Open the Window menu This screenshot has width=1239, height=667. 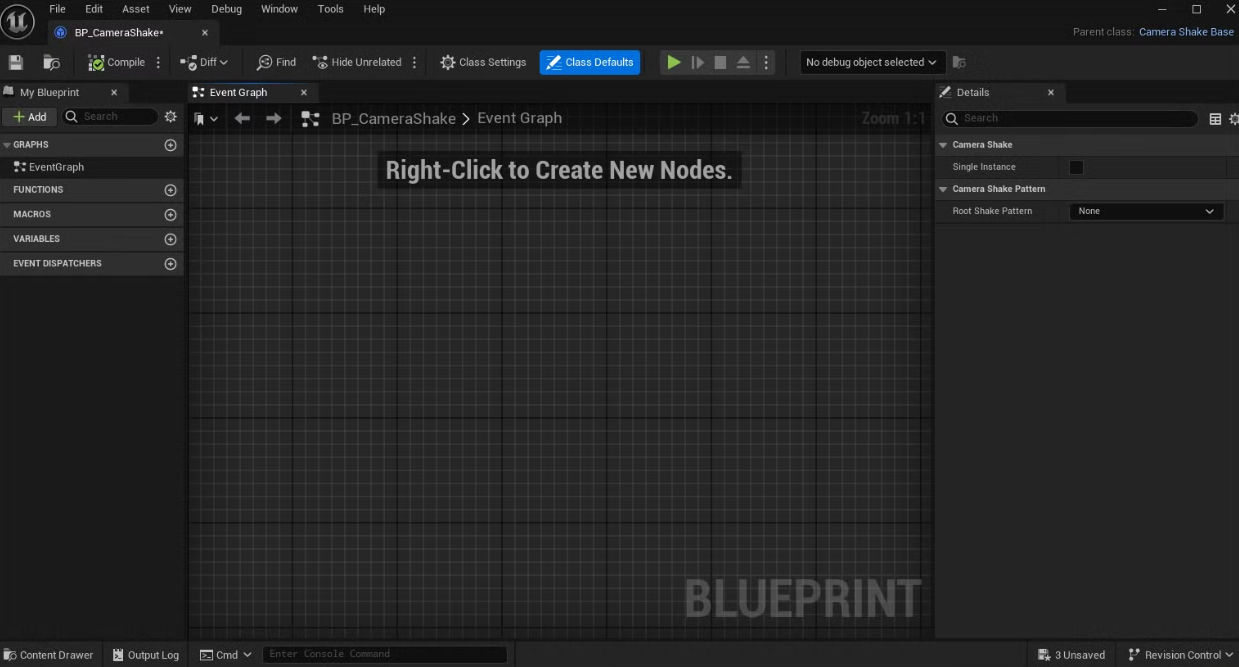click(x=279, y=9)
